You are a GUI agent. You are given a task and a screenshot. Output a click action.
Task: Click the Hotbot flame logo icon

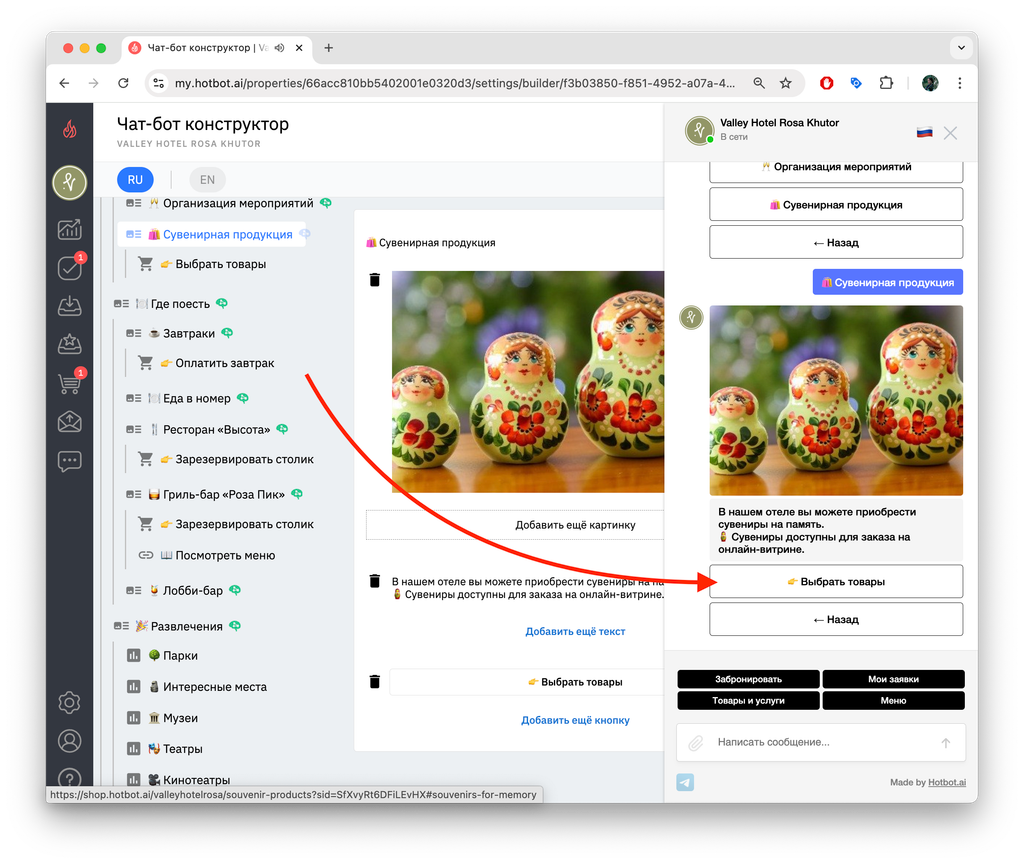pos(69,129)
